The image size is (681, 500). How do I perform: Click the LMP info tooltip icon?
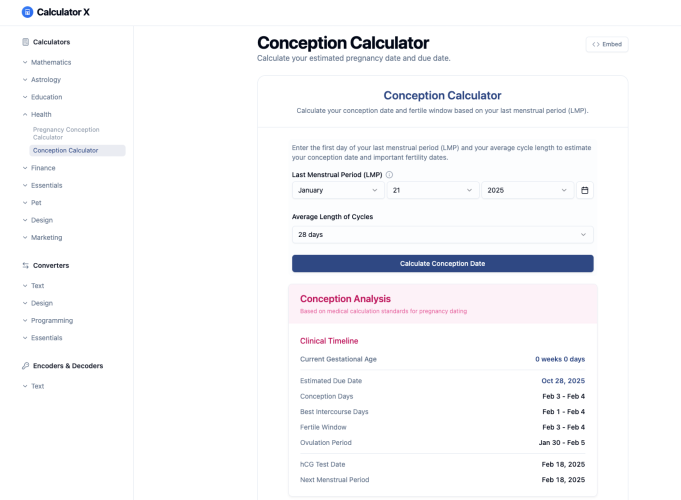[390, 175]
